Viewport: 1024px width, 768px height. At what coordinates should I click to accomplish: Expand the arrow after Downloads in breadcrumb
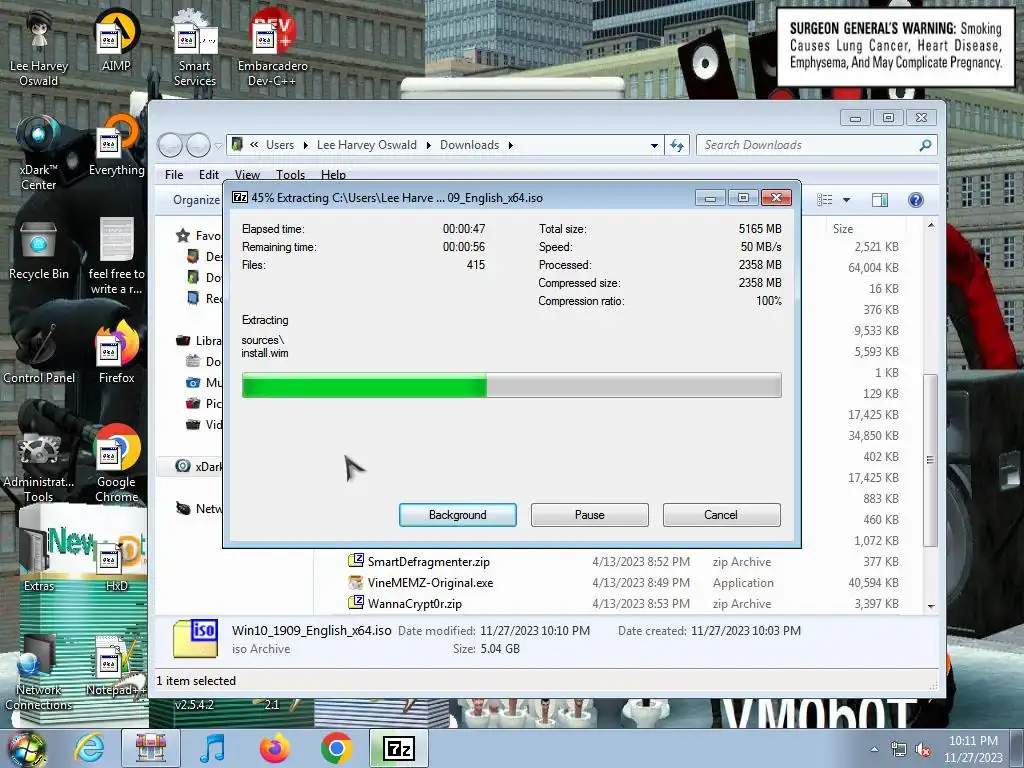pos(511,145)
